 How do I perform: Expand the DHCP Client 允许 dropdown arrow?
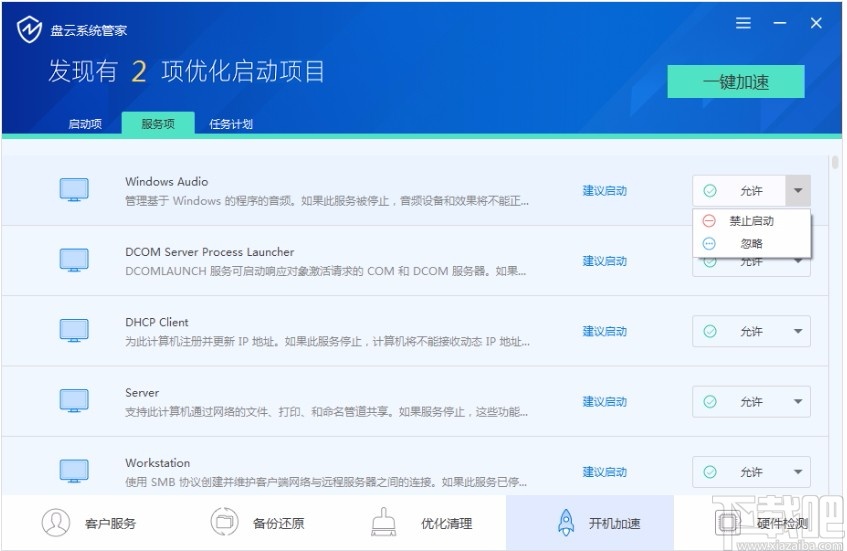click(x=798, y=331)
